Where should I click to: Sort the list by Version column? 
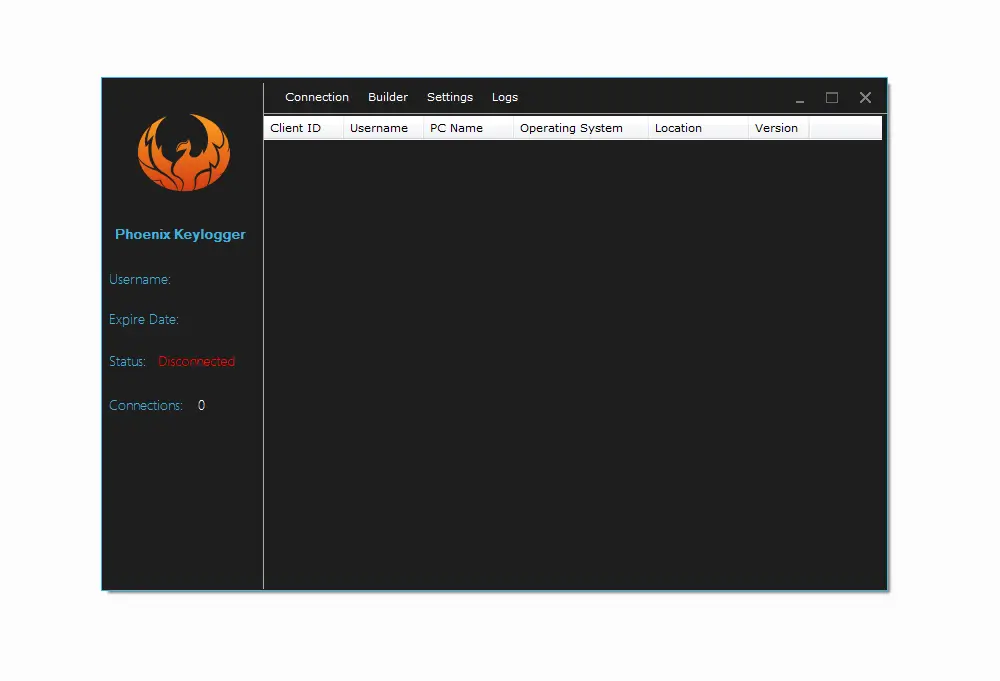[776, 128]
